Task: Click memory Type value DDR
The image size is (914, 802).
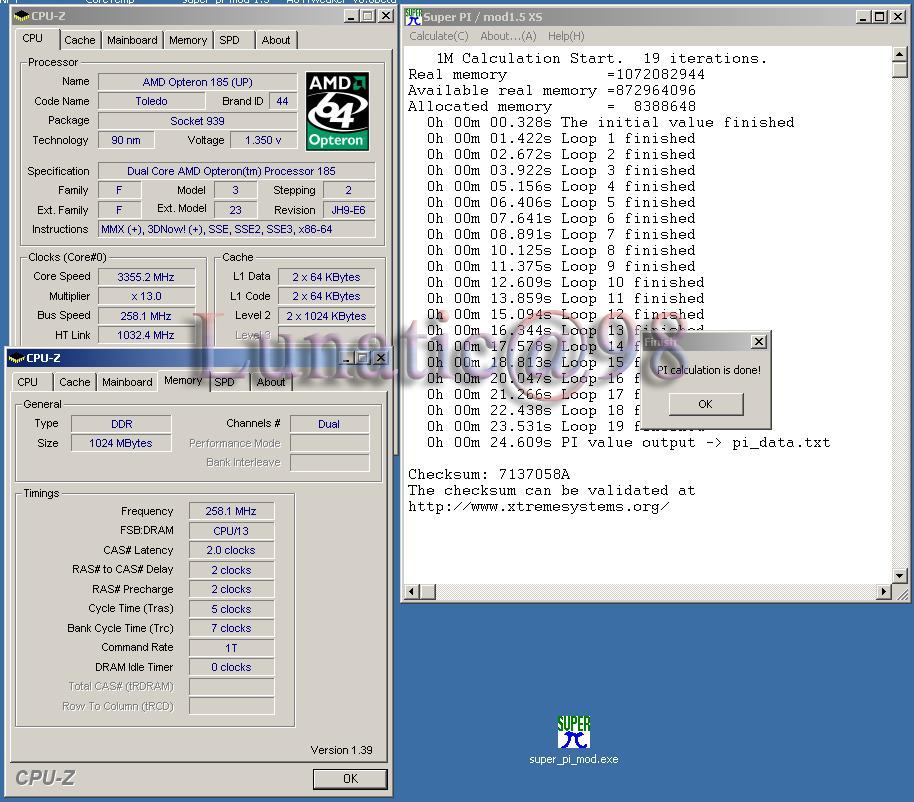Action: 121,424
